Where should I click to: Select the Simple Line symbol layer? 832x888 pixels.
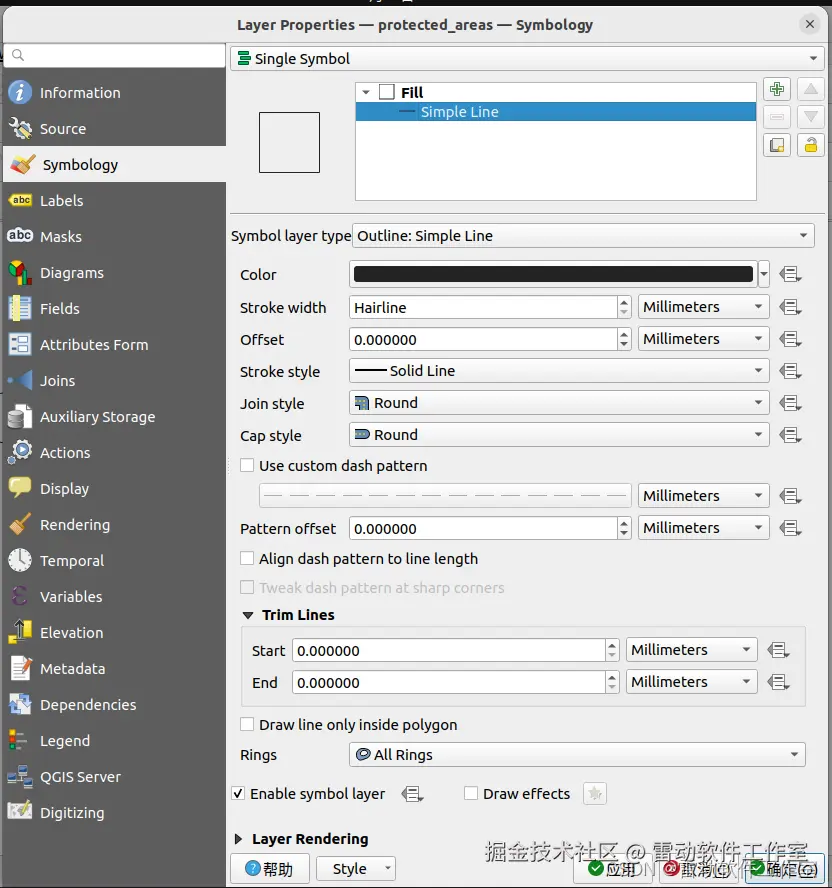556,112
